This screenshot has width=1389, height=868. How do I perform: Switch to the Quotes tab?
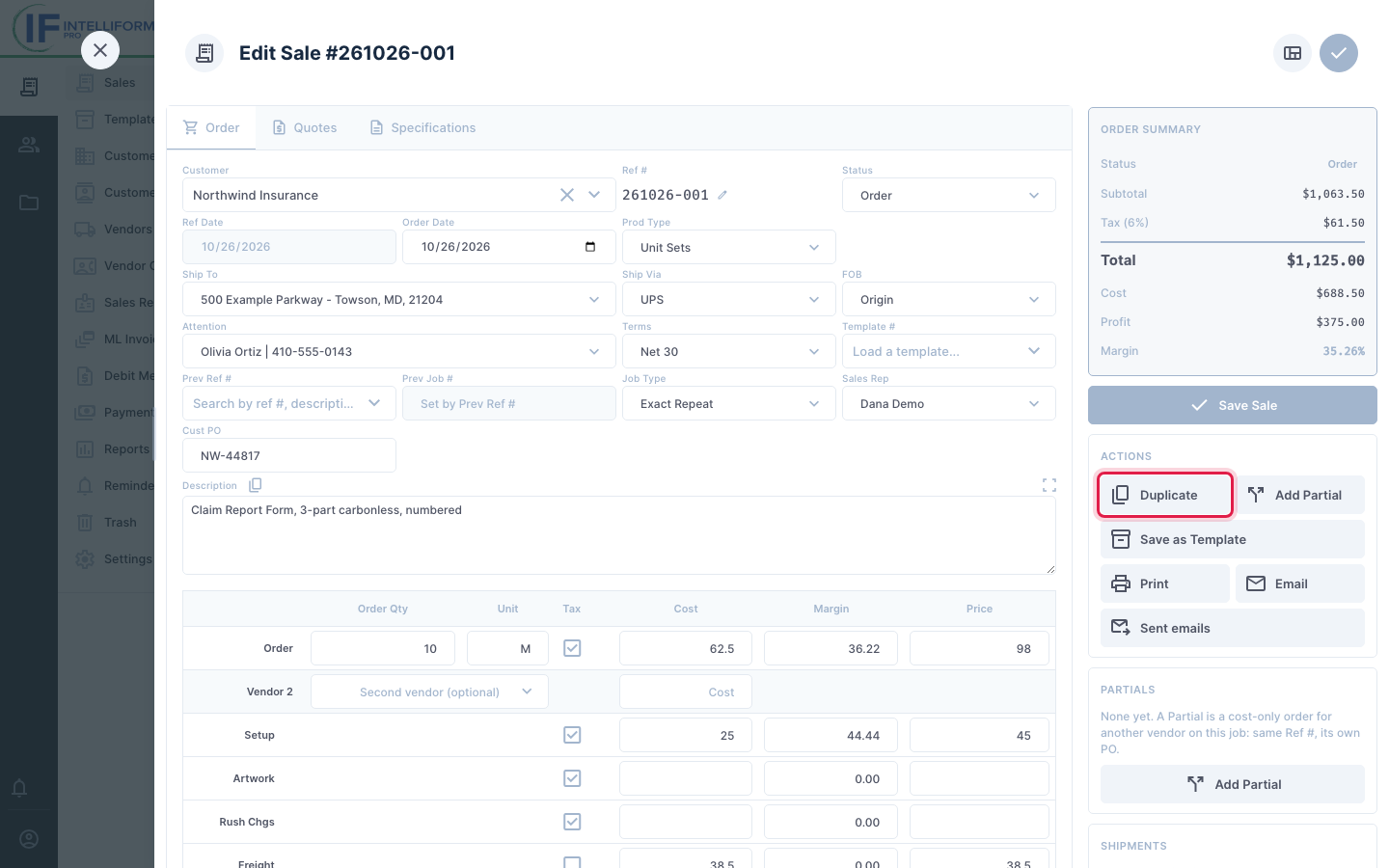[305, 127]
